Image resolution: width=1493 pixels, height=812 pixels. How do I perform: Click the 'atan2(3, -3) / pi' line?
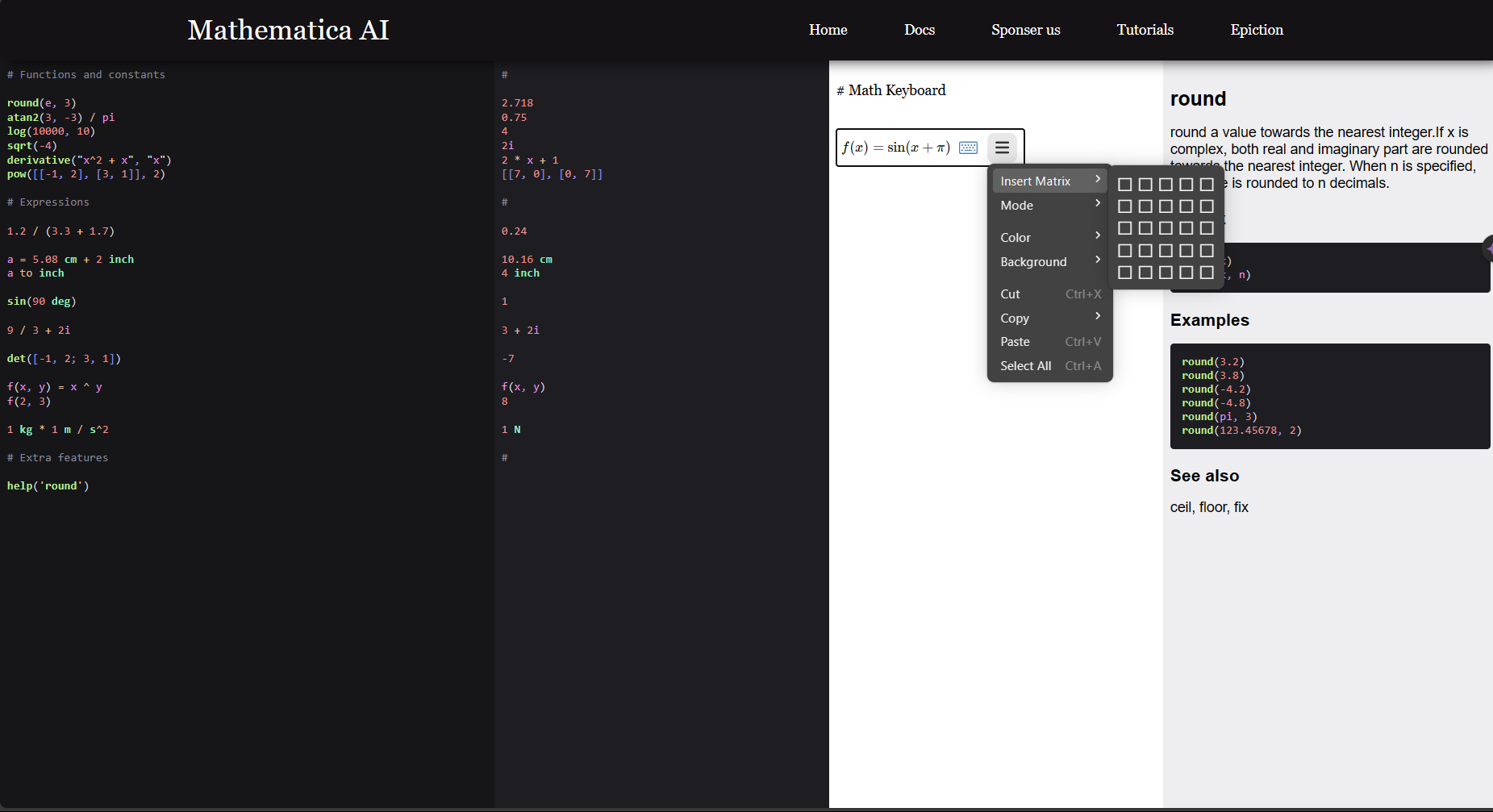click(x=60, y=118)
